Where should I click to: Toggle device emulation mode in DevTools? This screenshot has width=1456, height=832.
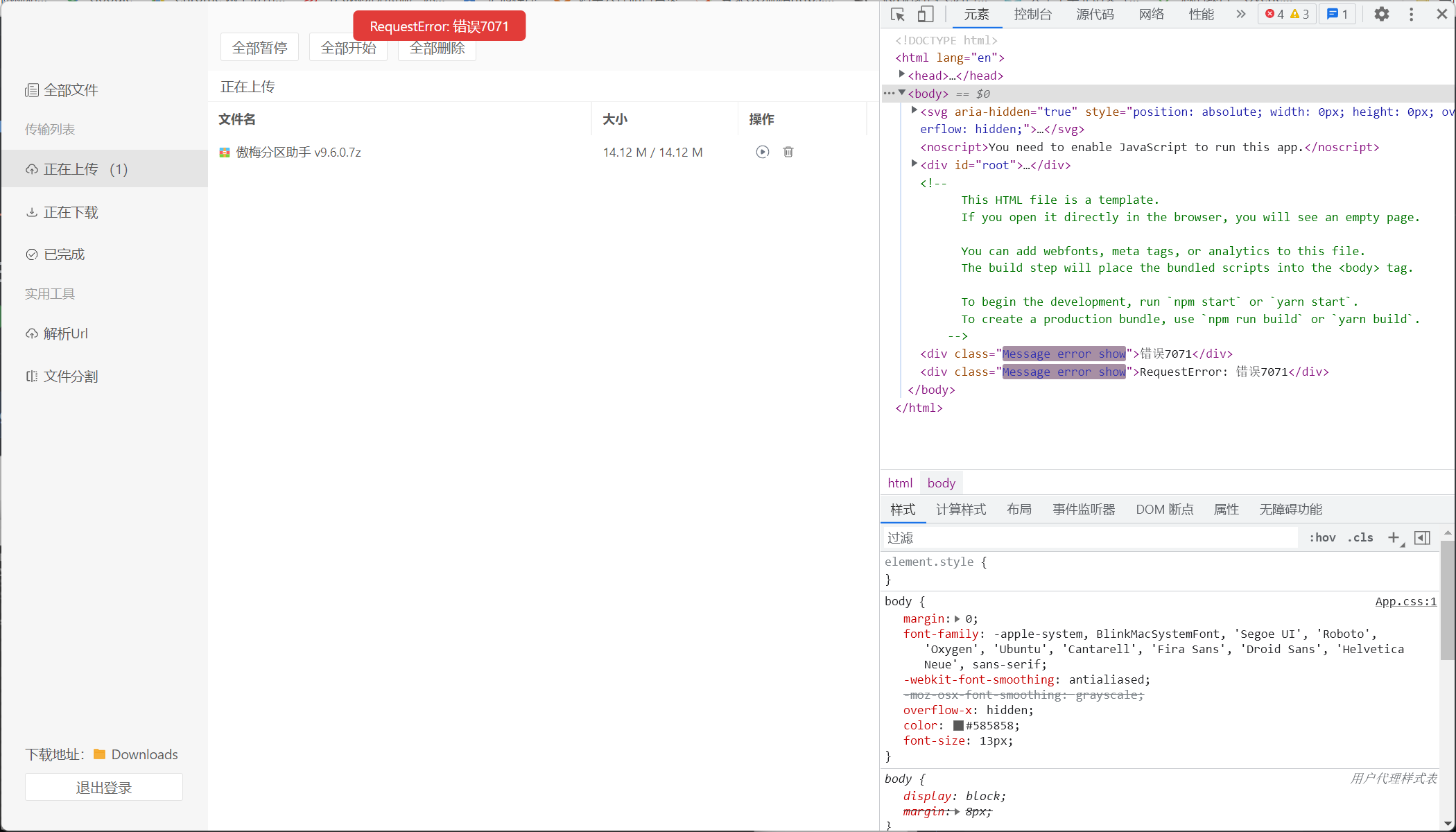pyautogui.click(x=925, y=13)
